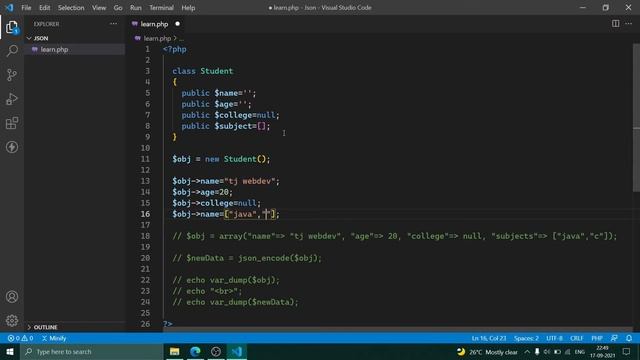Screen dimensions: 640x360
Task: Click the editor vertical scrollbar
Action: click(x=636, y=117)
